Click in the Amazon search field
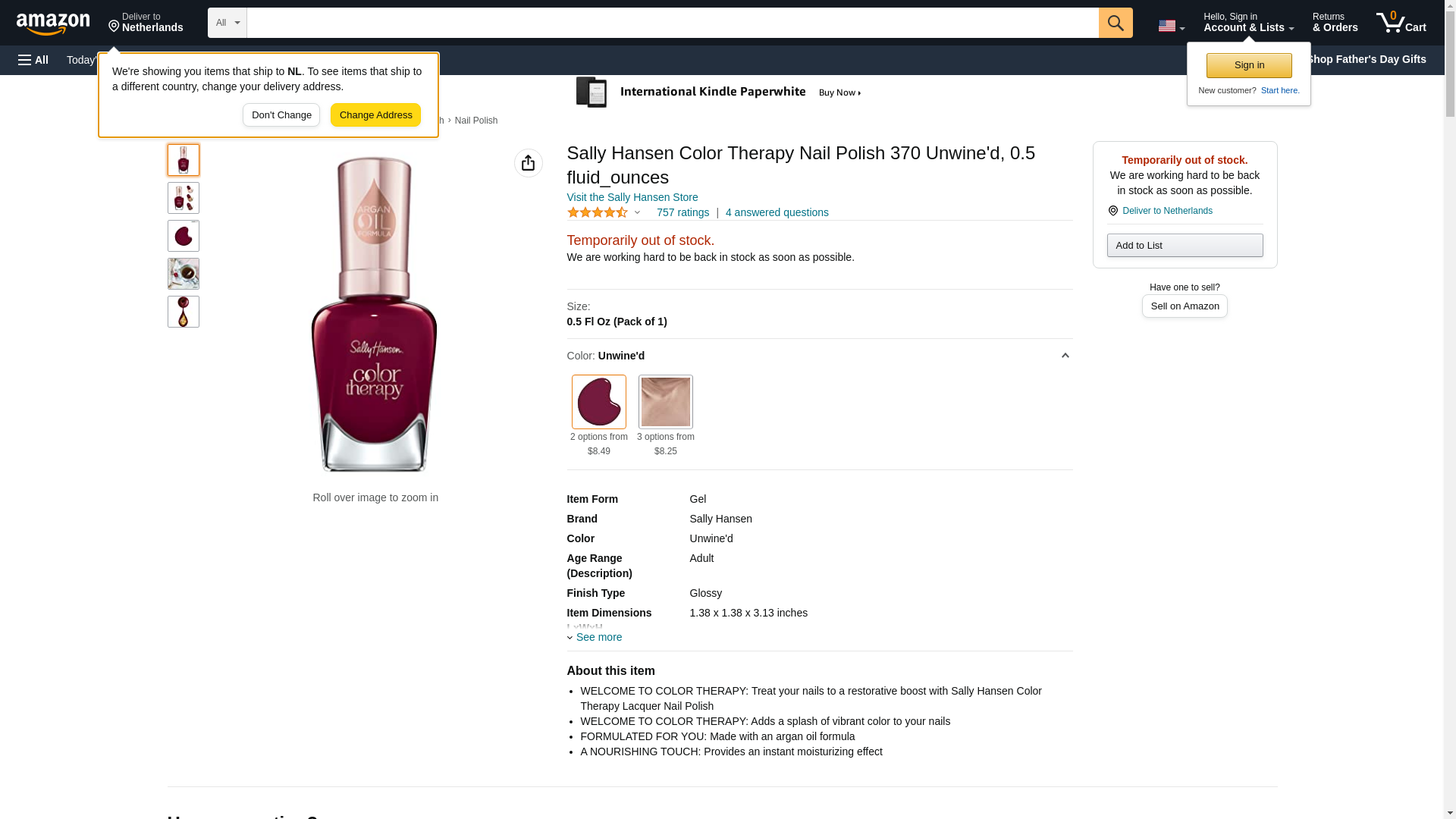 pyautogui.click(x=672, y=23)
